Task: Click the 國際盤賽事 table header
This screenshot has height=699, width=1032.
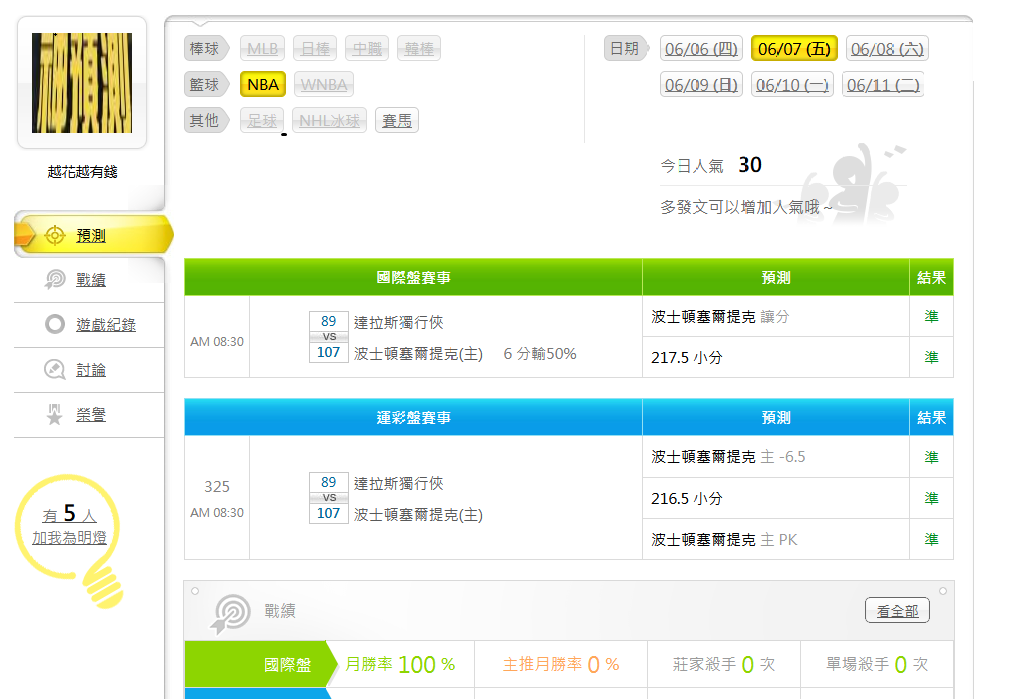Action: pos(413,277)
